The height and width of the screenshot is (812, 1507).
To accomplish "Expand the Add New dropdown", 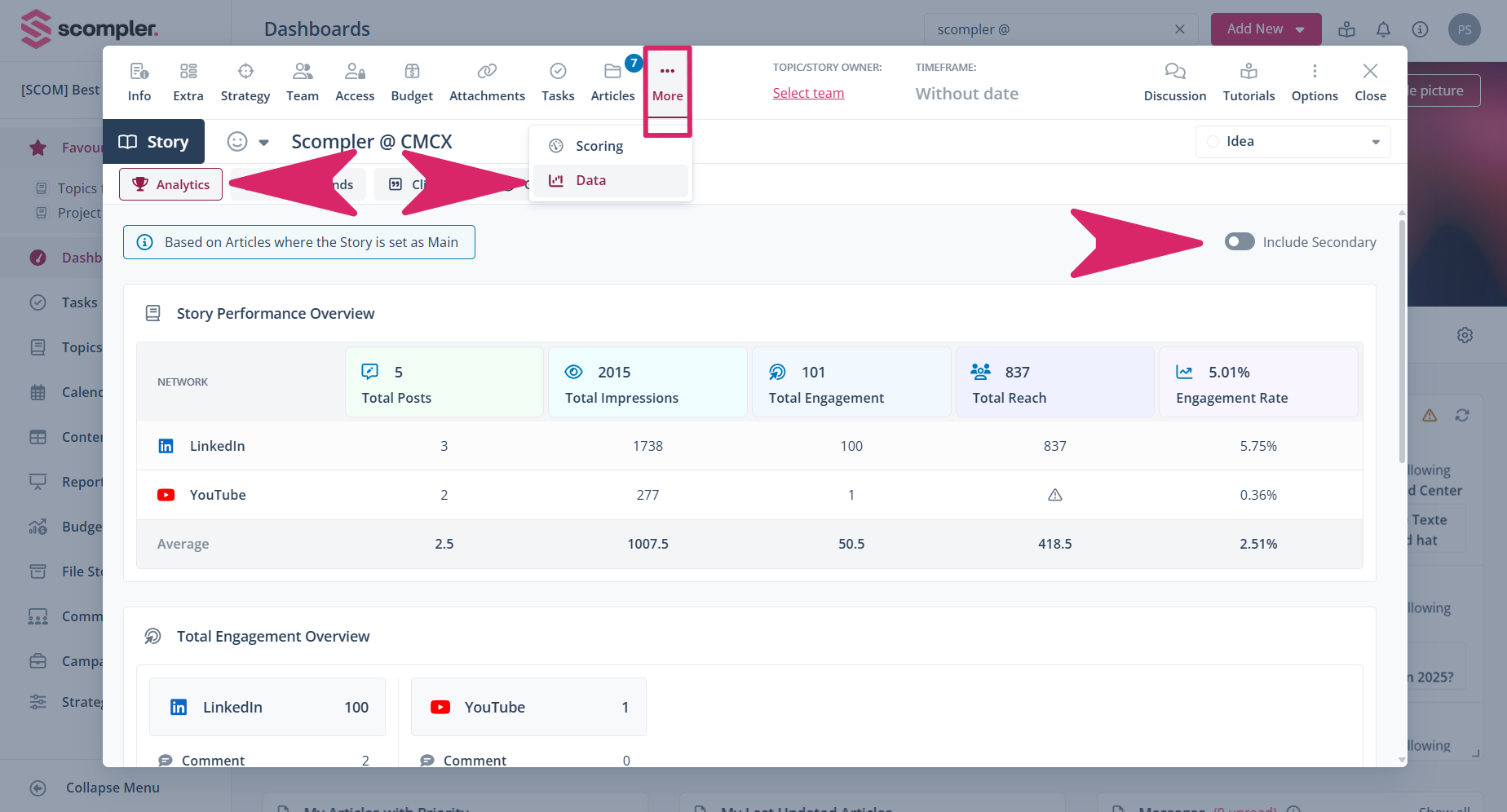I will tap(1300, 29).
